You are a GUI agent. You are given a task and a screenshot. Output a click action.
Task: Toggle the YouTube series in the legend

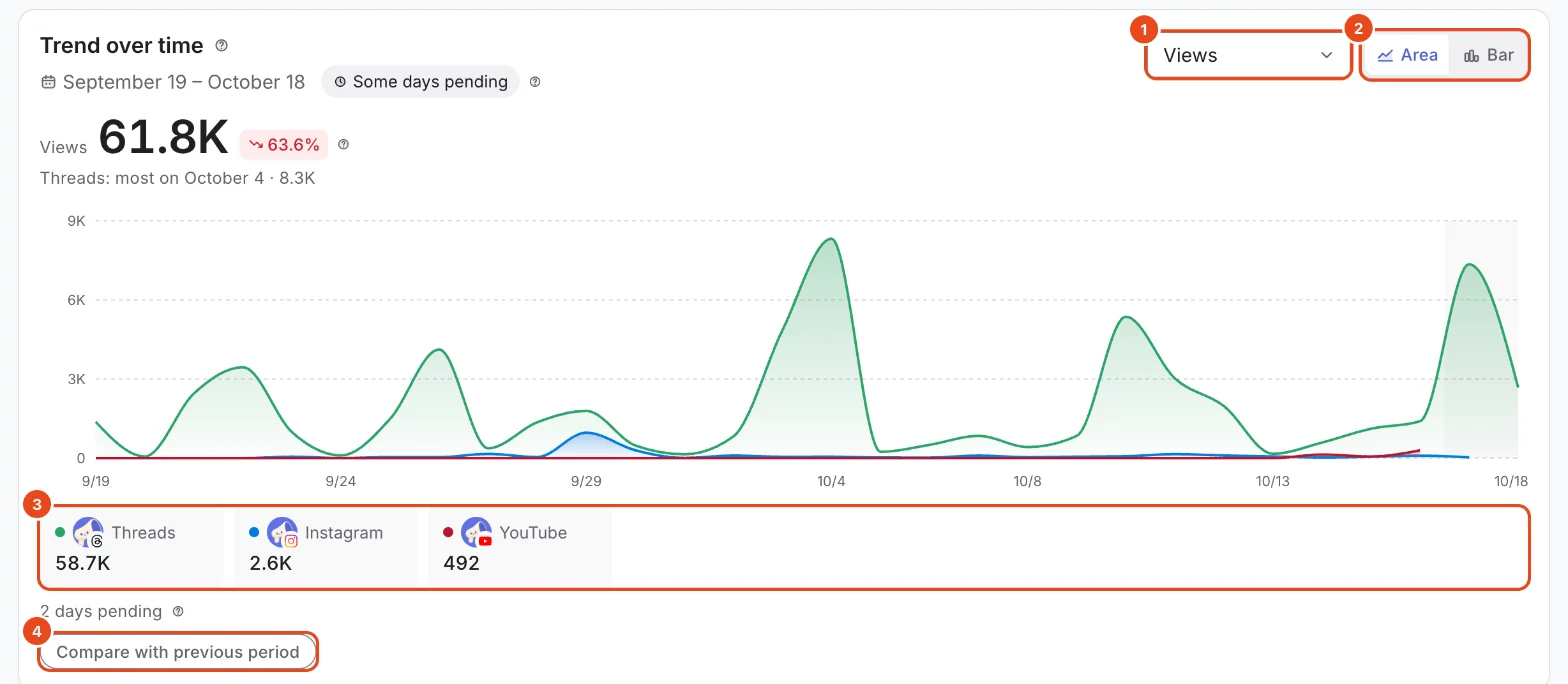[x=519, y=546]
